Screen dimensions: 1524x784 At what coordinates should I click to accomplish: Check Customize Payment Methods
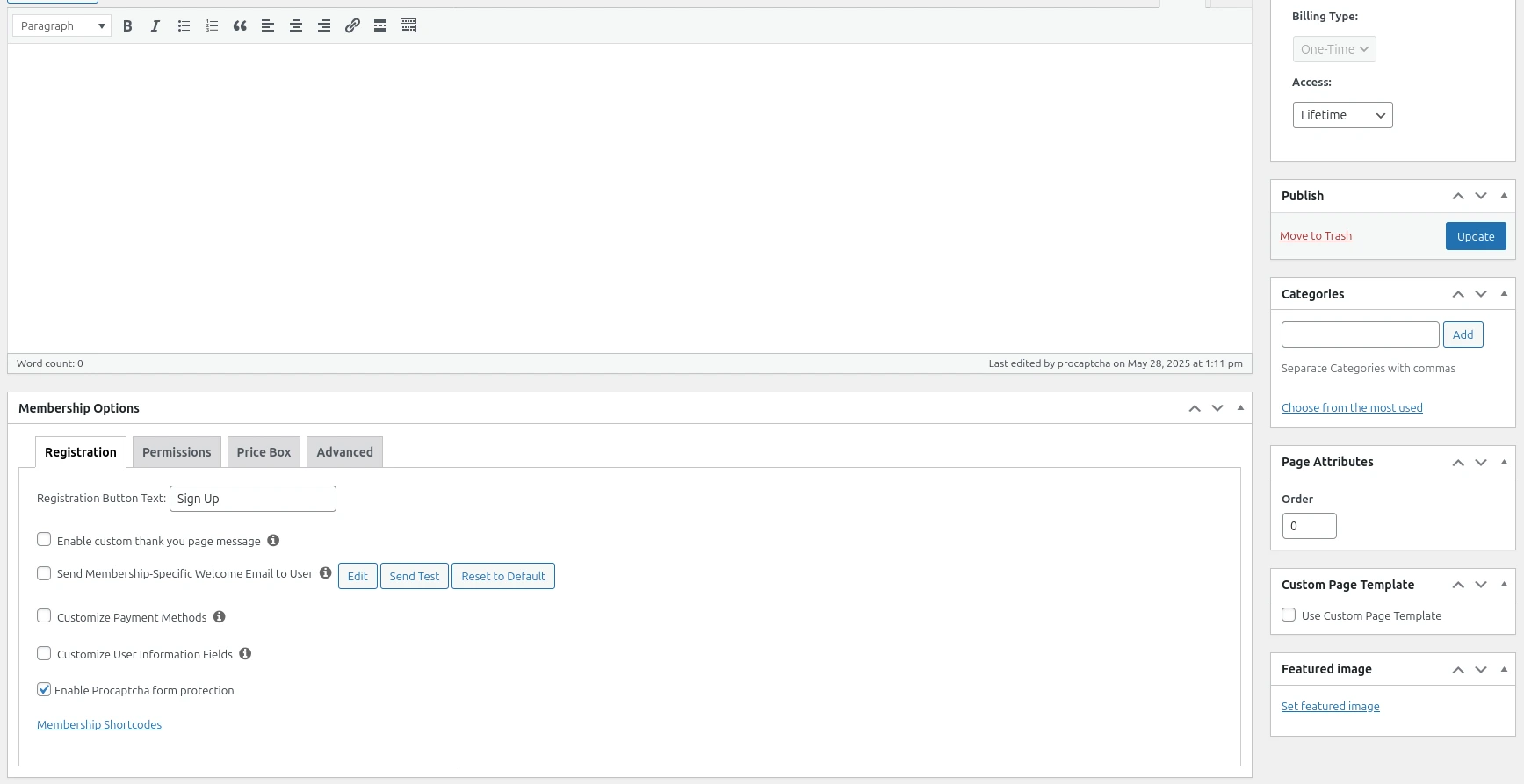(44, 615)
